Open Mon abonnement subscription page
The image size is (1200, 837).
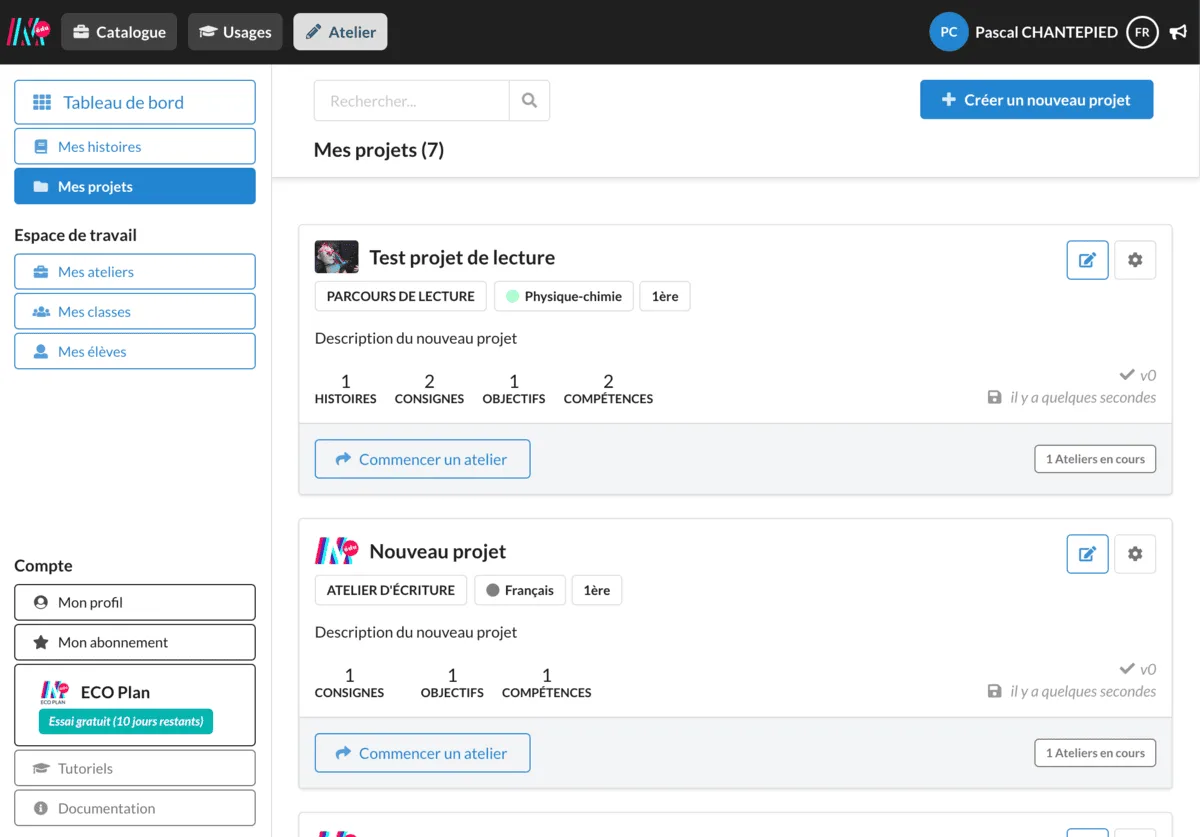coord(135,642)
